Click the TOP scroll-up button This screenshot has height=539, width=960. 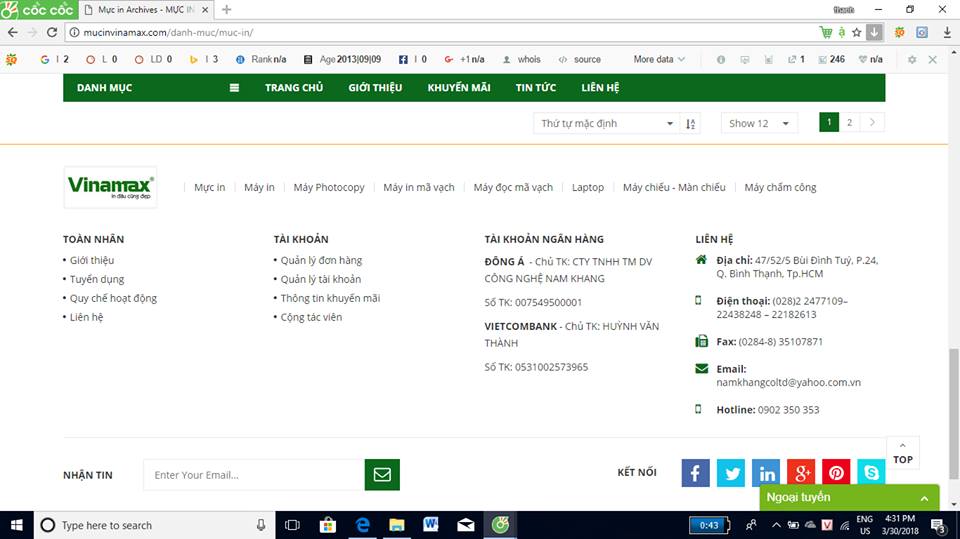pyautogui.click(x=903, y=453)
